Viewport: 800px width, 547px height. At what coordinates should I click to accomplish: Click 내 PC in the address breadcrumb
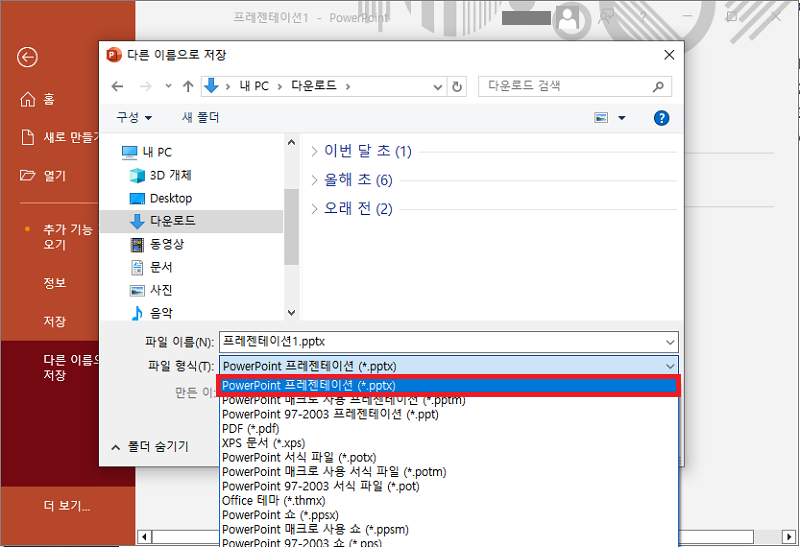(254, 86)
